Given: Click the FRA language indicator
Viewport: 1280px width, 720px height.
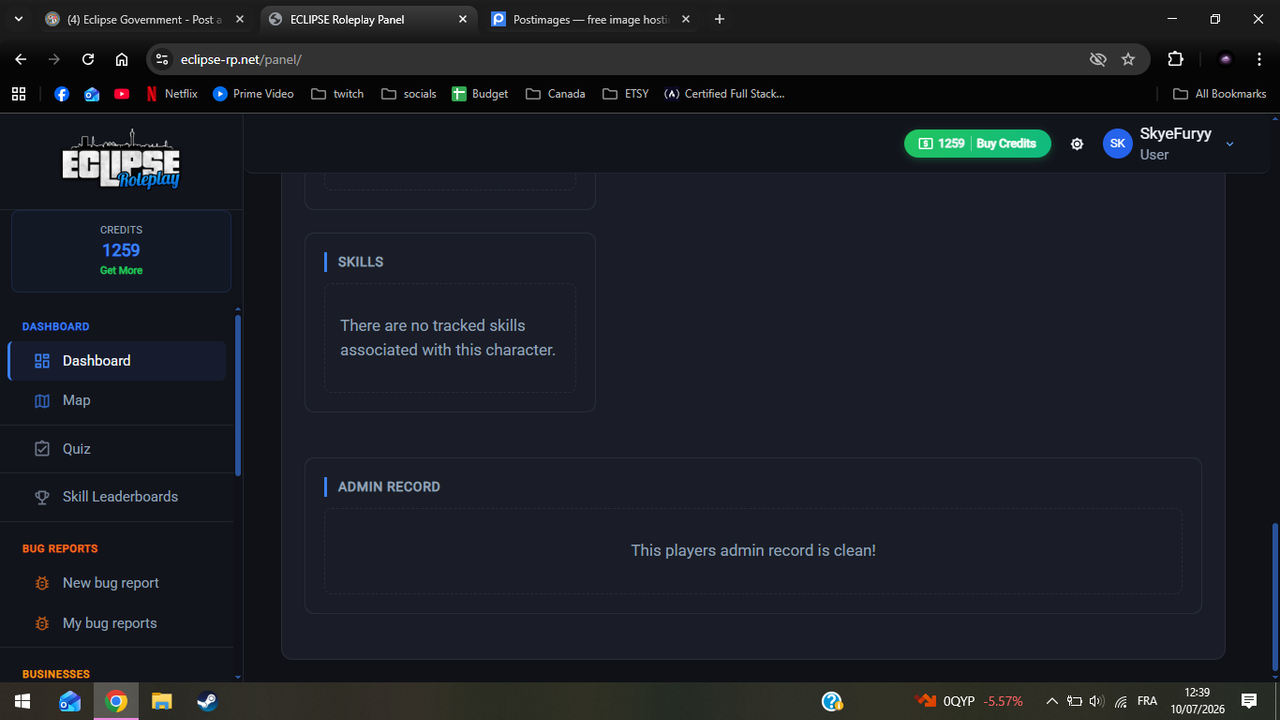Looking at the screenshot, I should click(1147, 701).
